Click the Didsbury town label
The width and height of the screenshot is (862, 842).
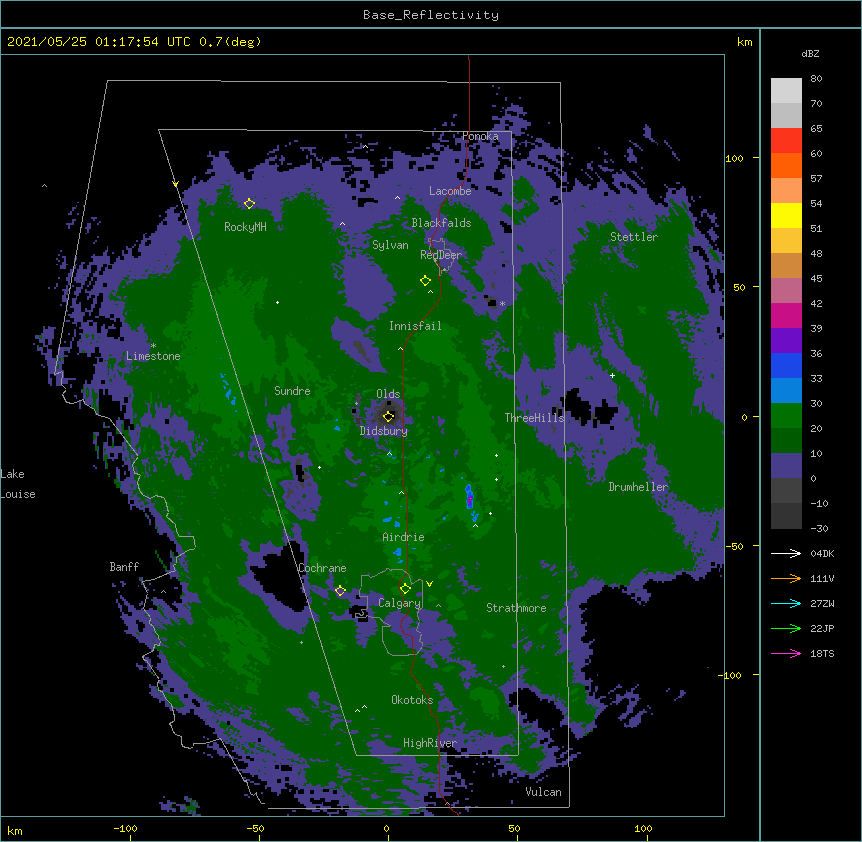point(383,431)
